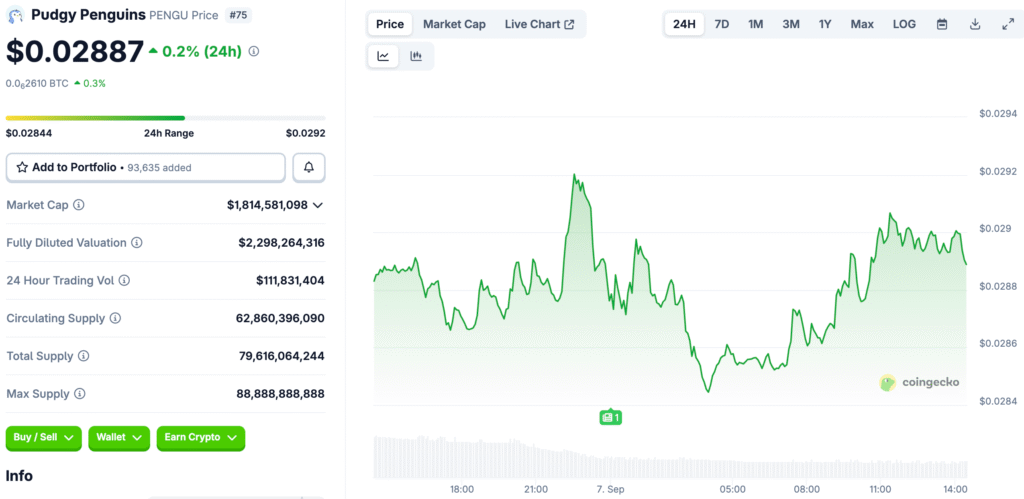
Task: Click the star icon in Add to Portfolio
Action: pos(22,167)
